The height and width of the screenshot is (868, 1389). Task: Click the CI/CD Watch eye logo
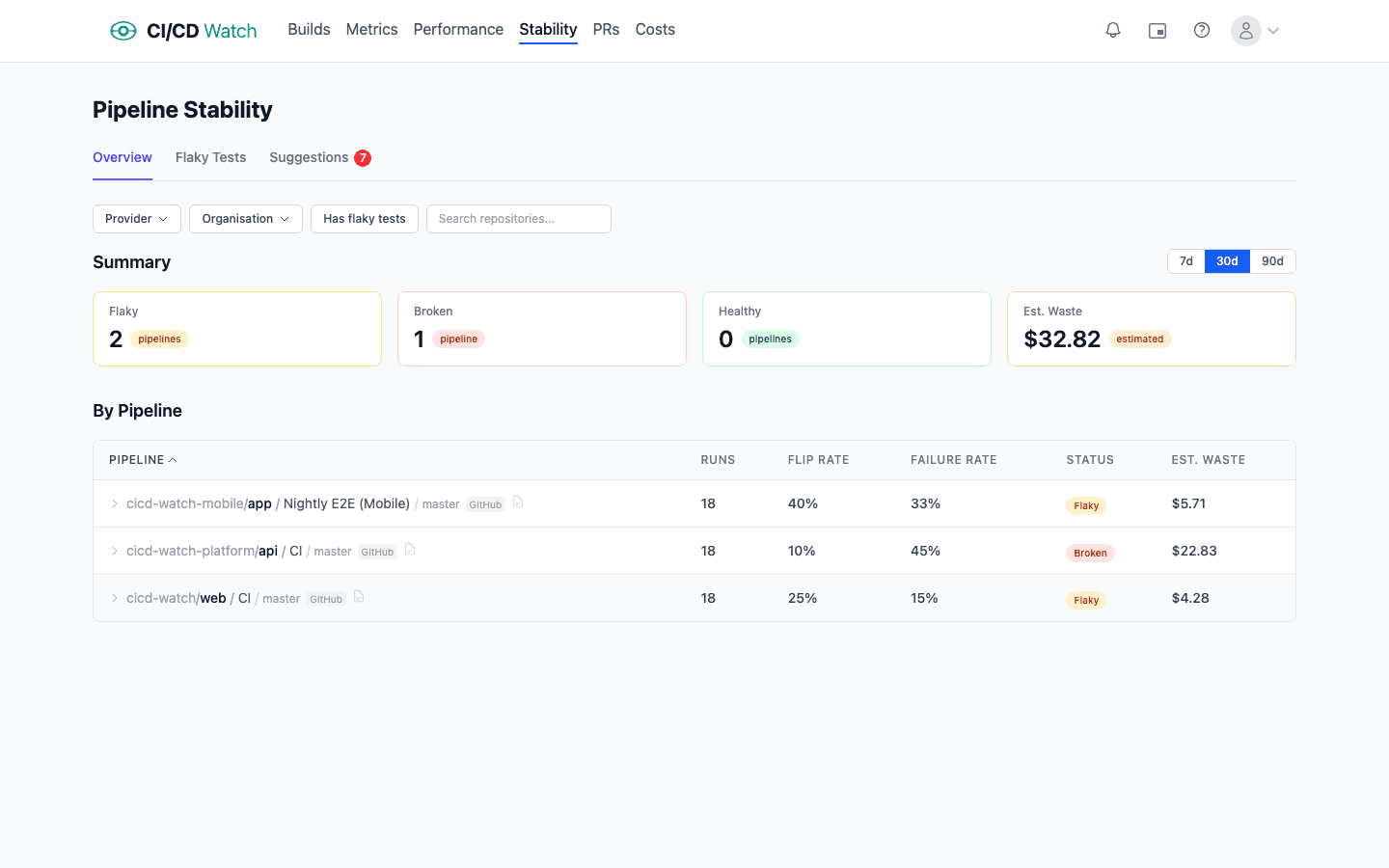pos(123,31)
